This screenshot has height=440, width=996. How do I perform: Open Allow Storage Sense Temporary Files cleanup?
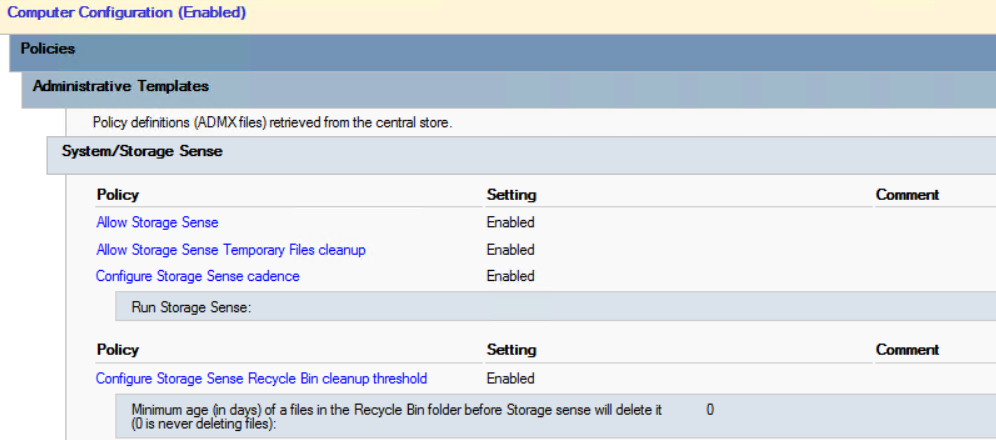click(231, 250)
